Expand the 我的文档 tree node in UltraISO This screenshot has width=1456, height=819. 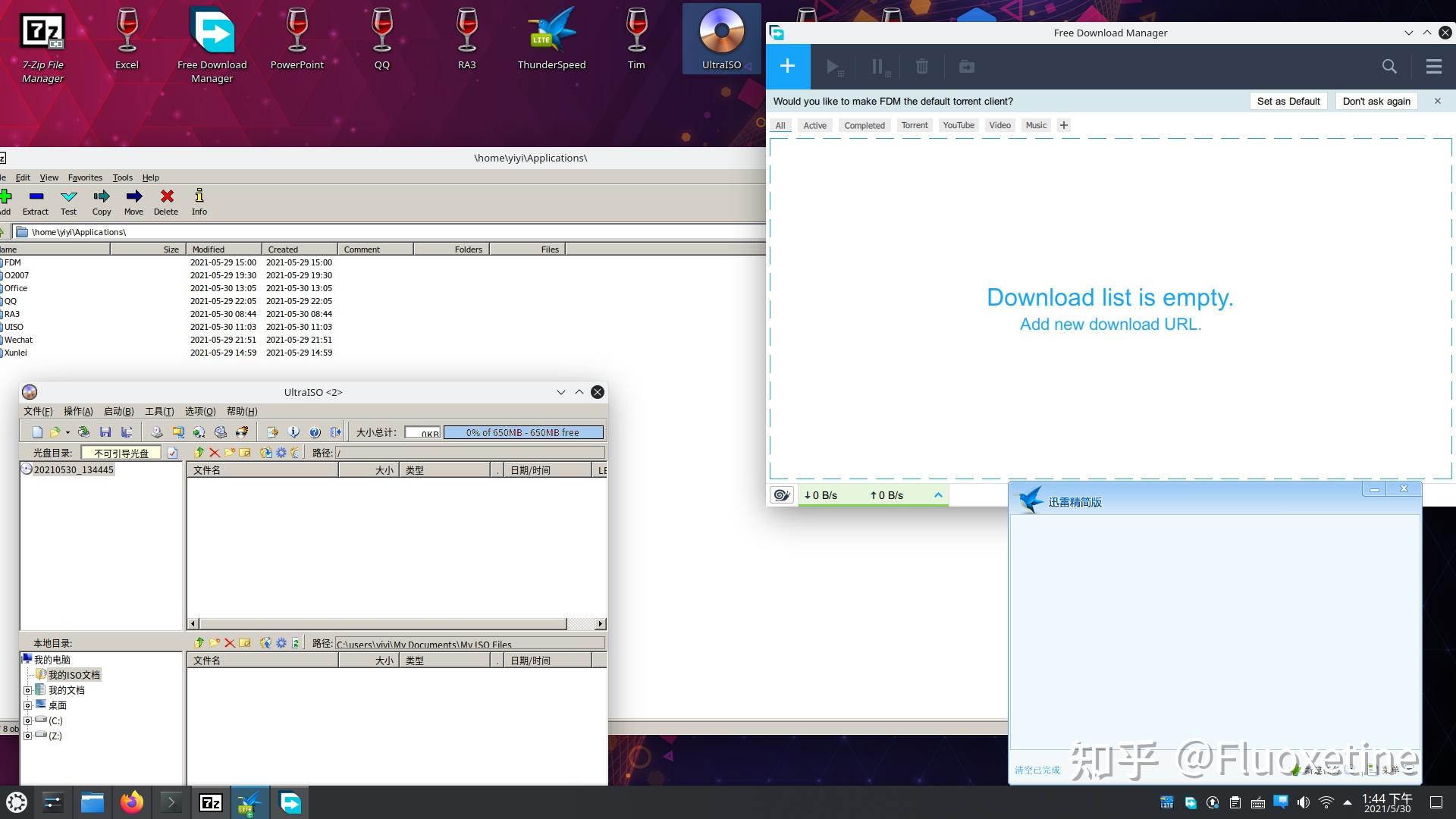[x=28, y=690]
